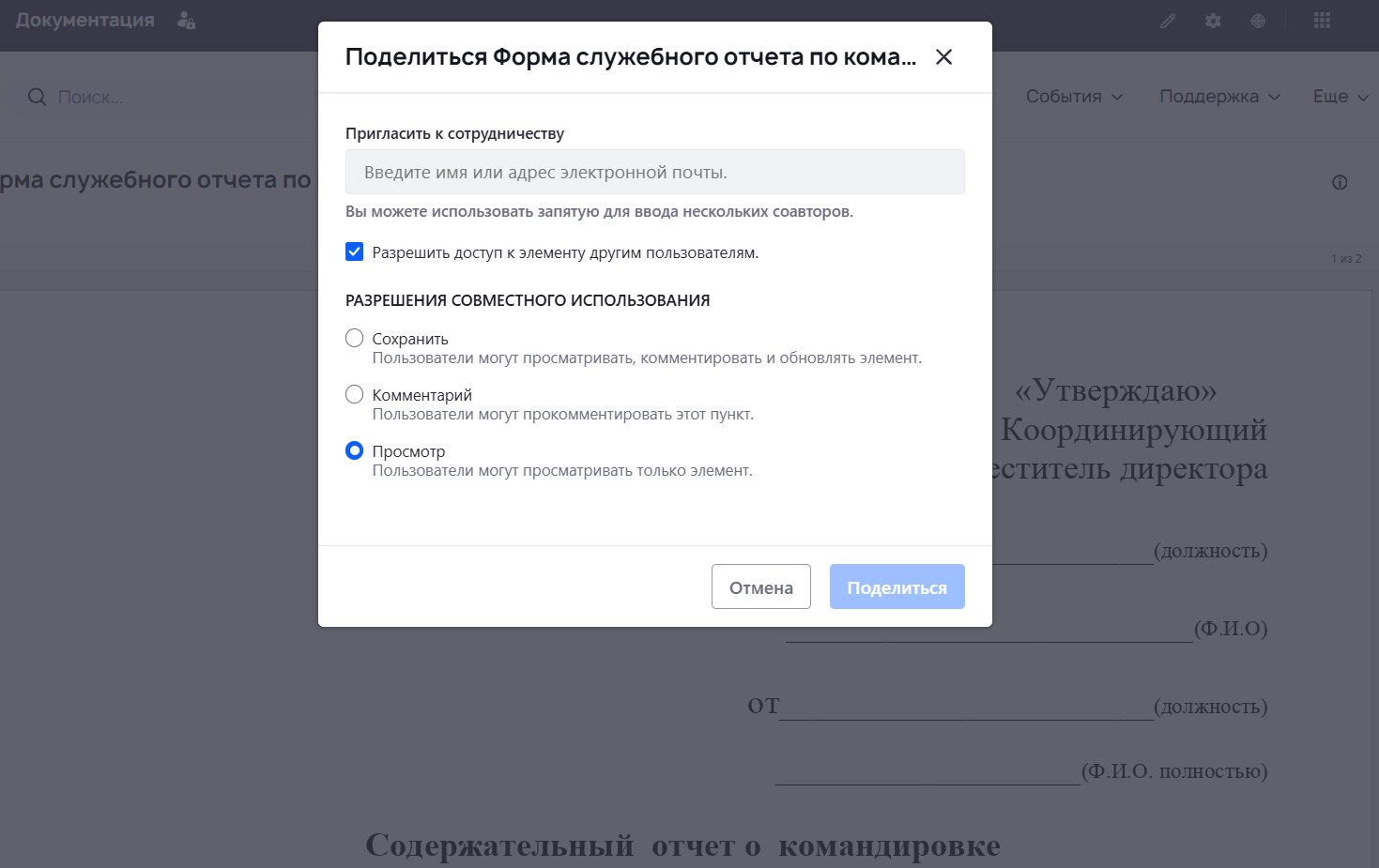Uncheck Разрешить доступ к элементу checkbox
This screenshot has height=868, width=1379.
[x=354, y=251]
